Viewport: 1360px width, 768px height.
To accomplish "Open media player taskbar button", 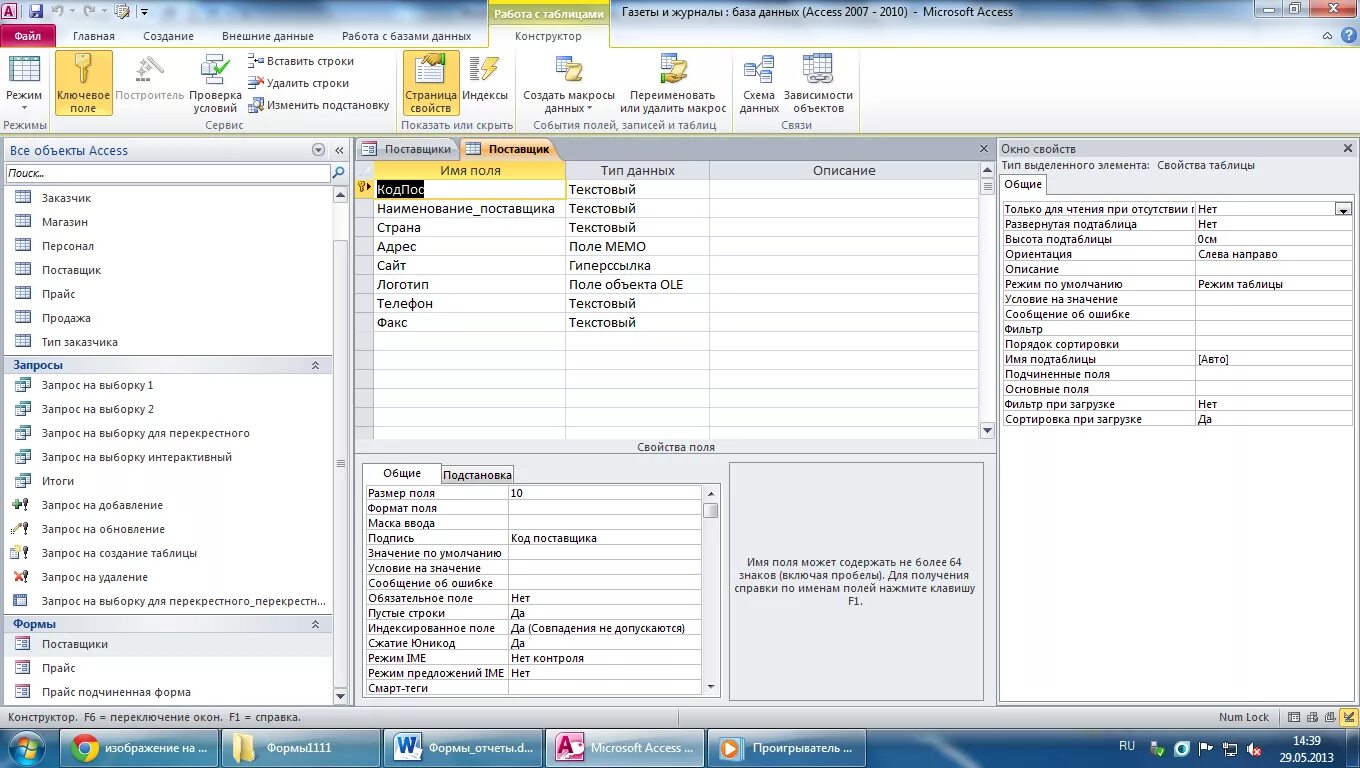I will coord(787,747).
